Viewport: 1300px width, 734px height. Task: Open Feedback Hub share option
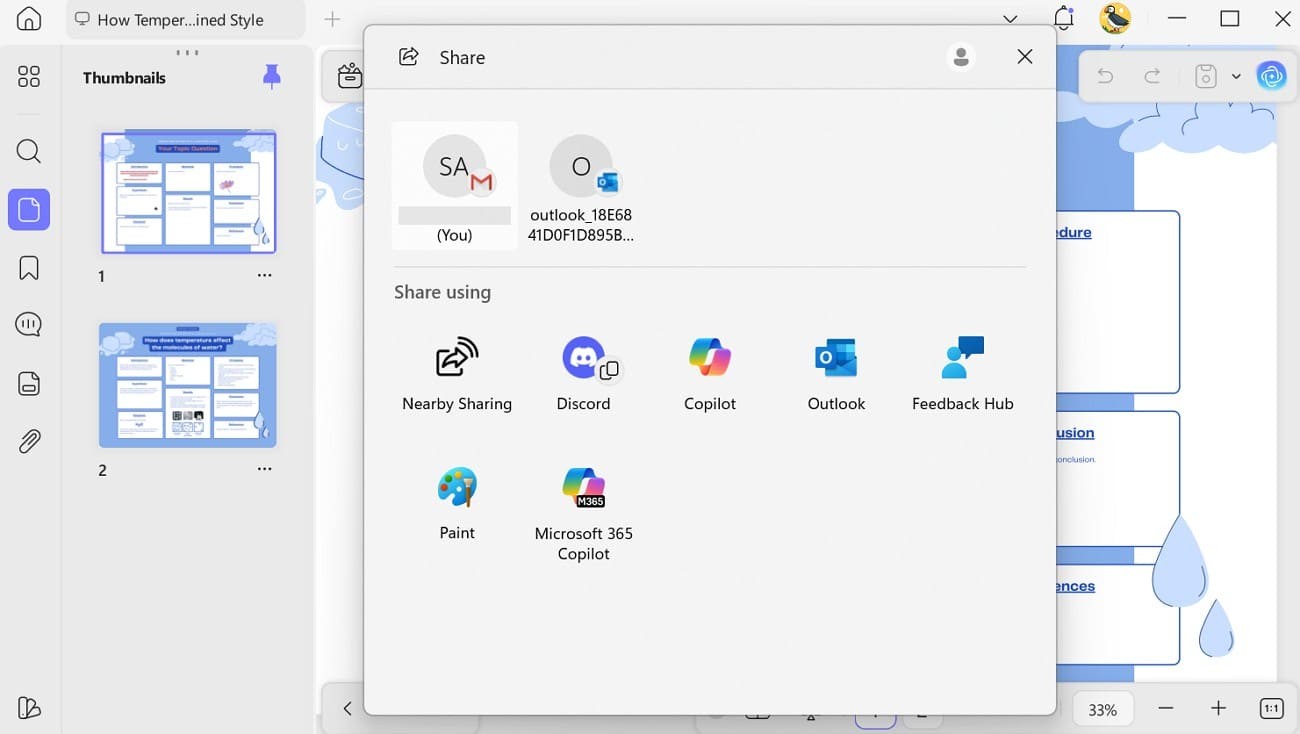tap(962, 373)
